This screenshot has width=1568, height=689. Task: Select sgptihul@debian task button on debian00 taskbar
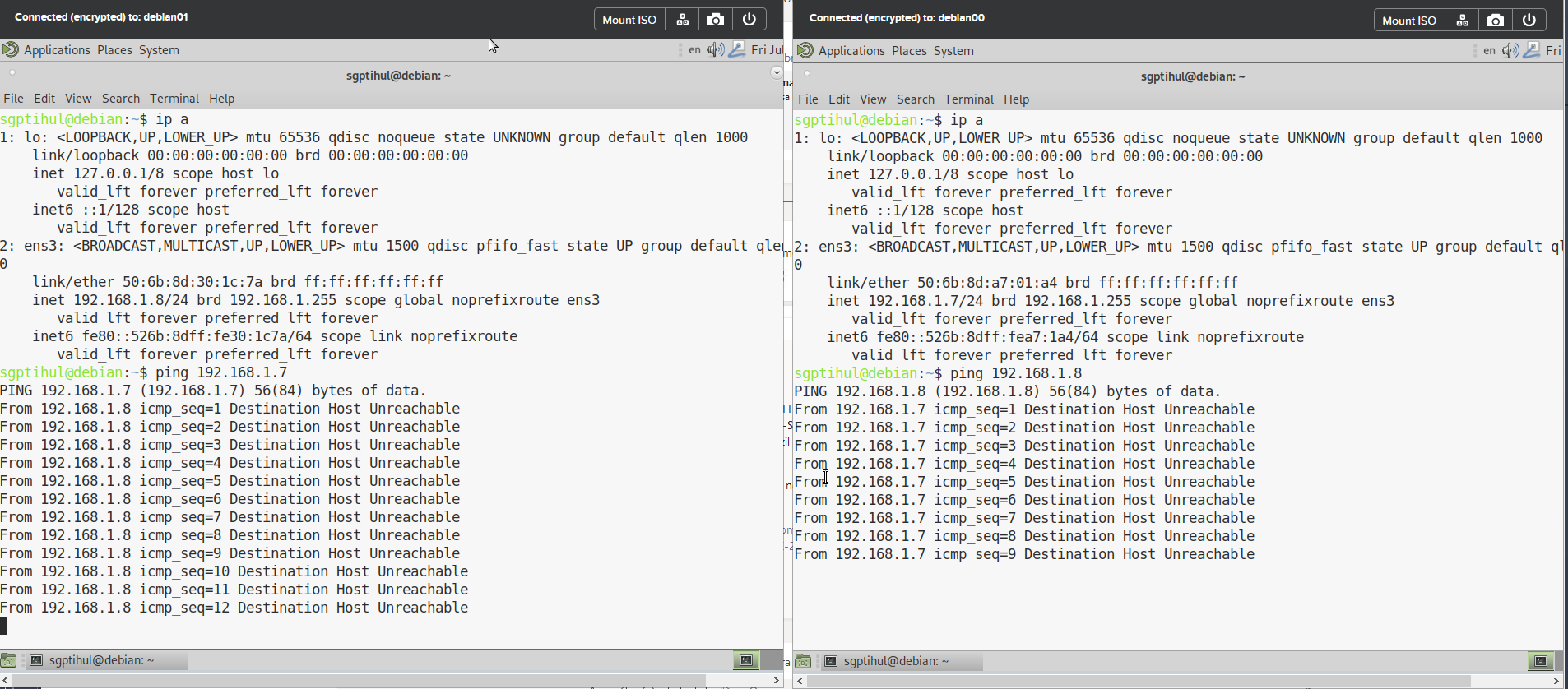(902, 661)
